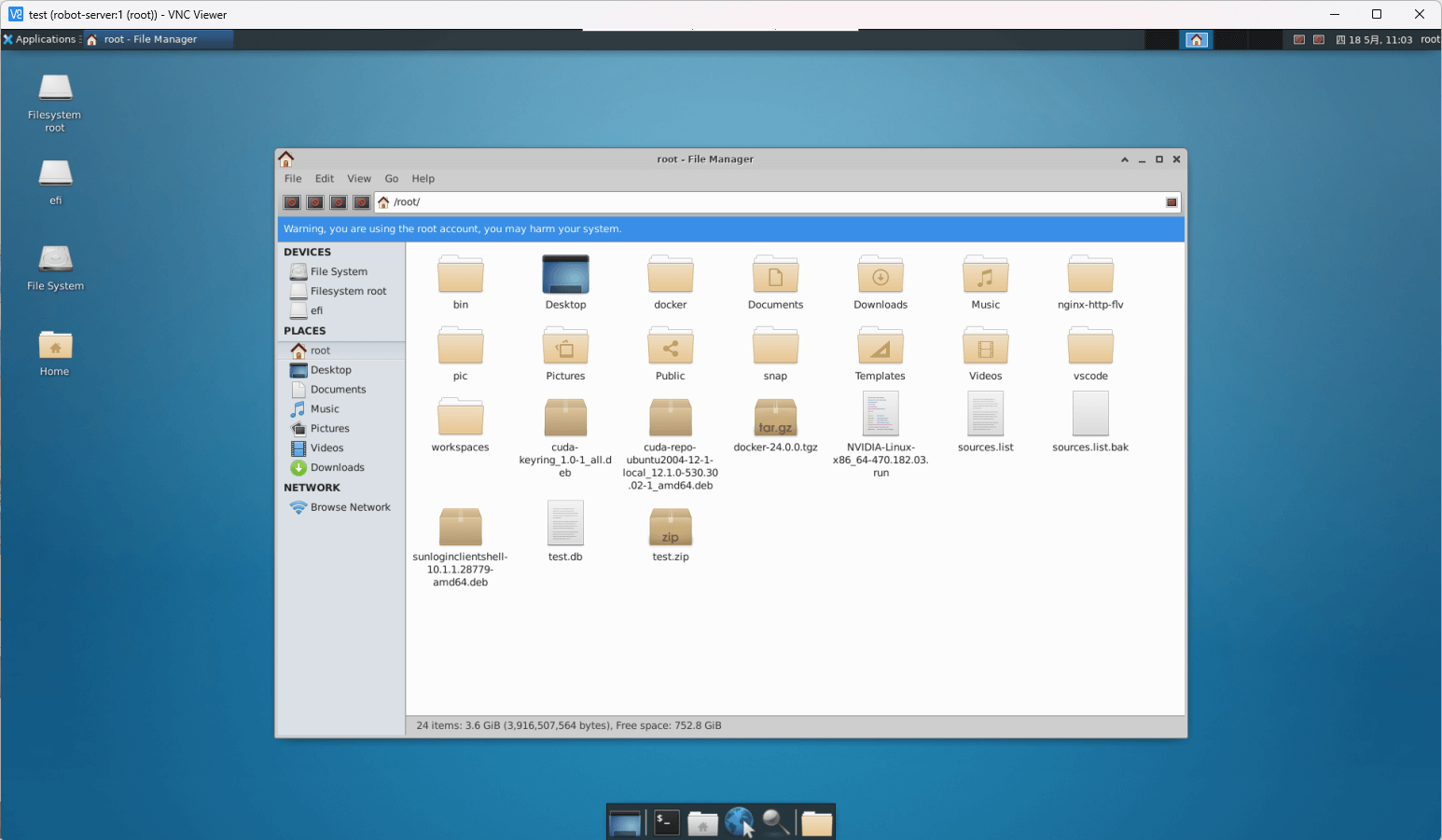Open a terminal from the bottom dock
This screenshot has height=840, width=1442.
[x=666, y=822]
